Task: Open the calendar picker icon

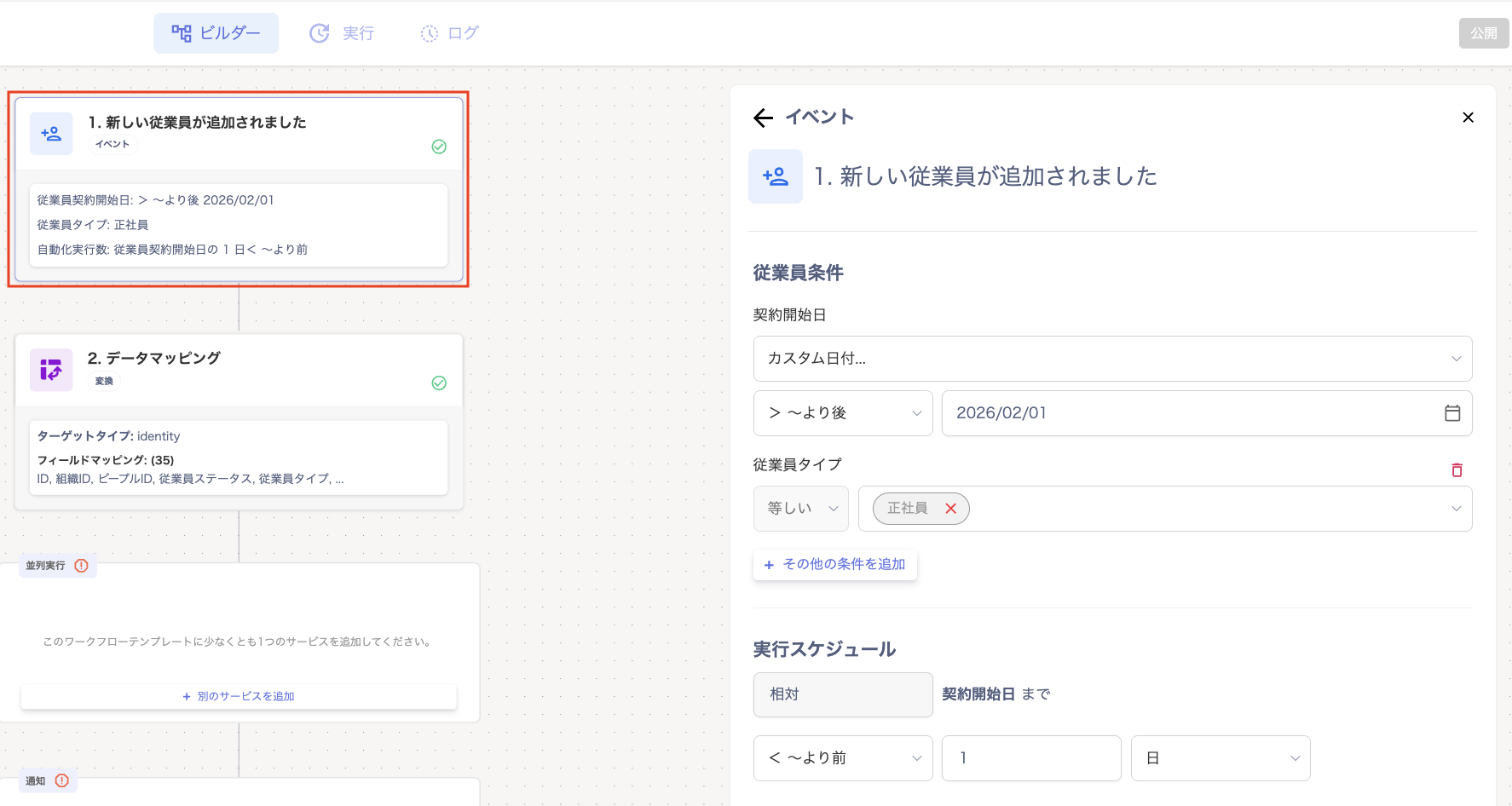Action: pos(1452,413)
